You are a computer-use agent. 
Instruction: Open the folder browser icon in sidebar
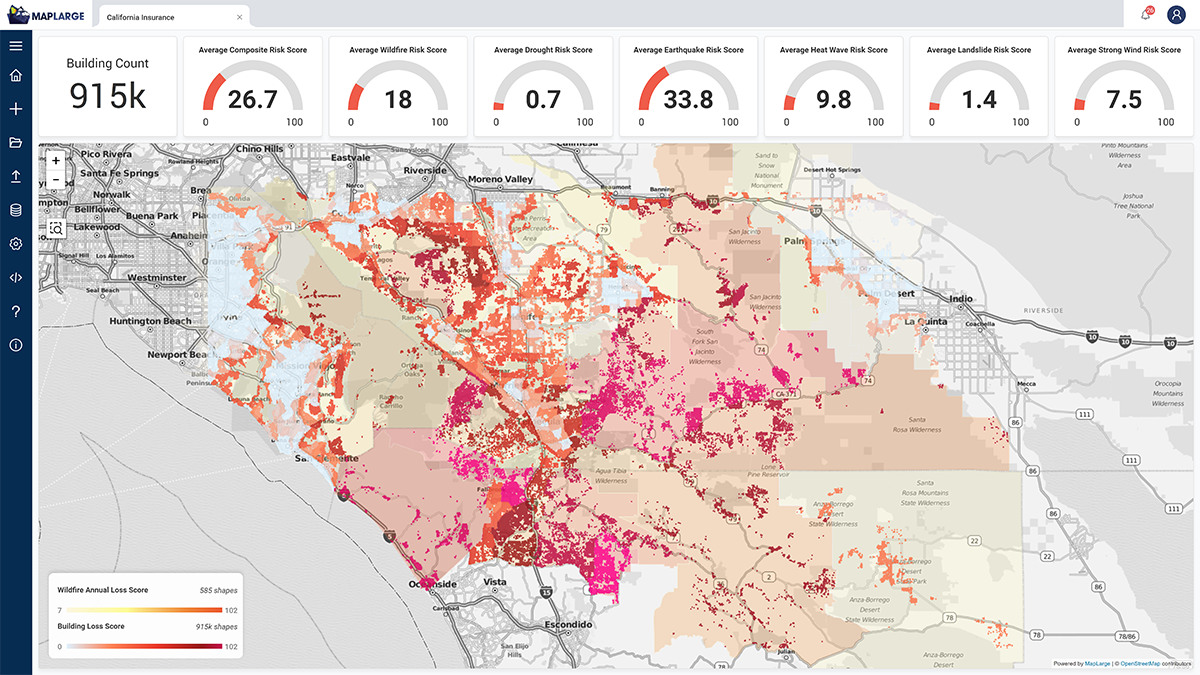[x=15, y=142]
